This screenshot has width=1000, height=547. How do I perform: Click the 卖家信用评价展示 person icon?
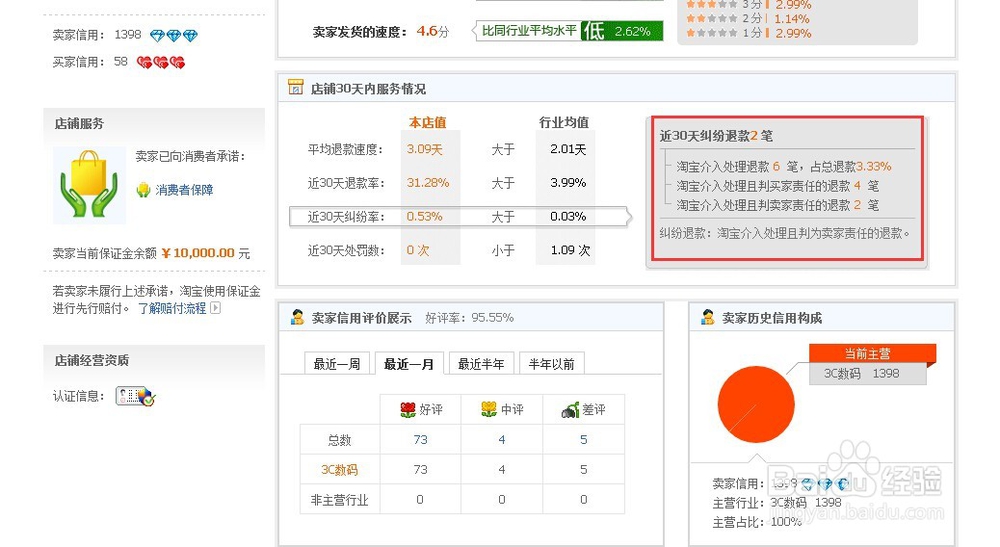297,317
